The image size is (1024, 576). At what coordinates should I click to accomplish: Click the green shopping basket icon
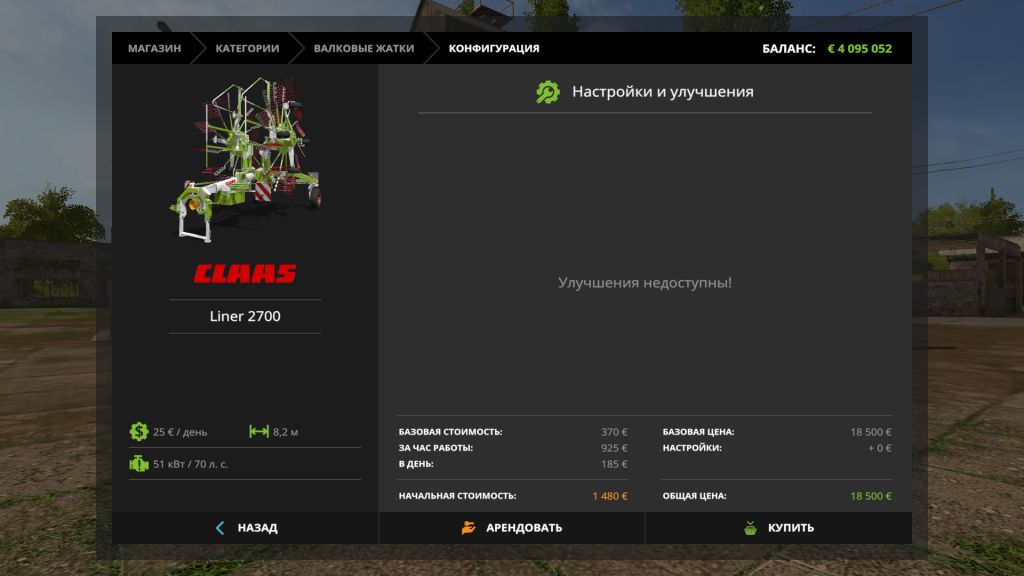[x=750, y=528]
